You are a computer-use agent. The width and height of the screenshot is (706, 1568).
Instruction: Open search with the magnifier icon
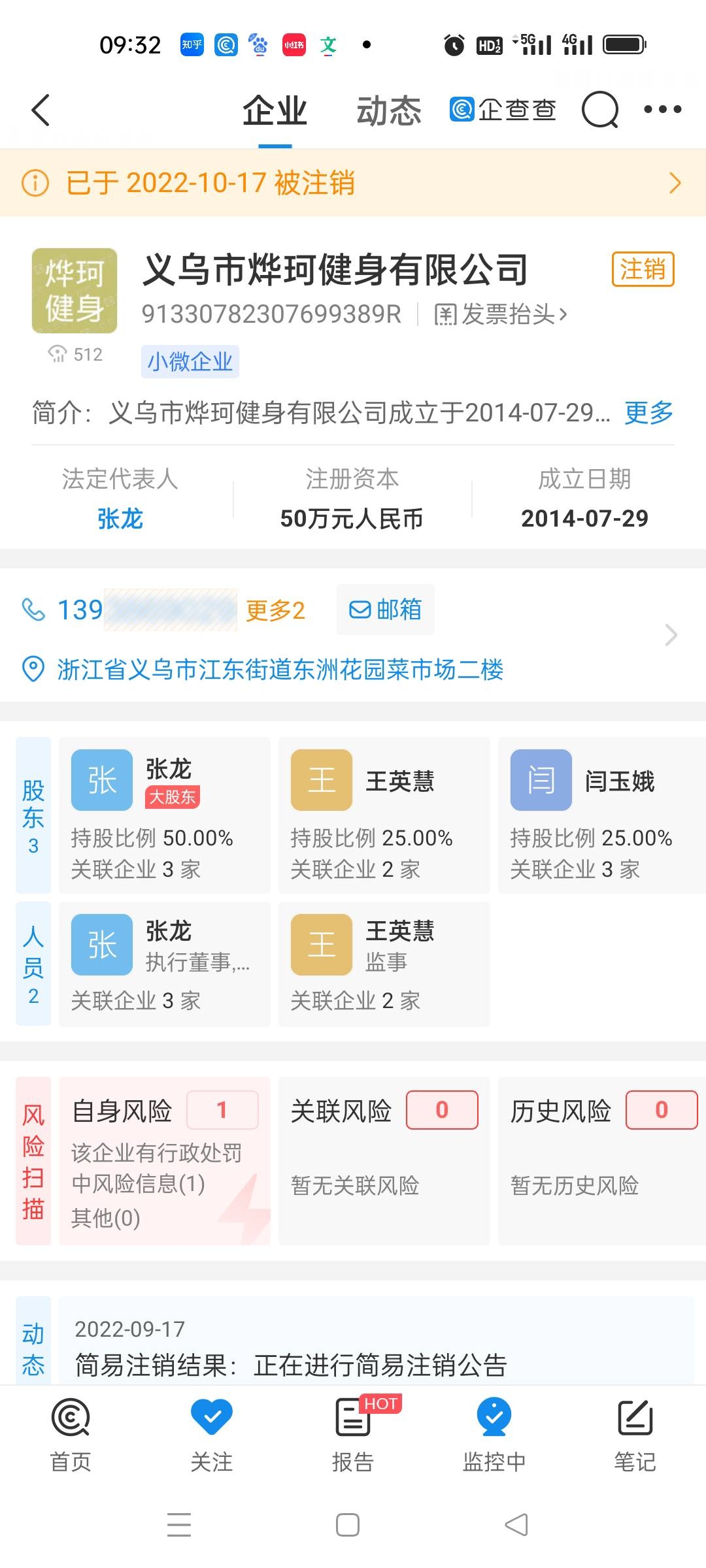(599, 110)
